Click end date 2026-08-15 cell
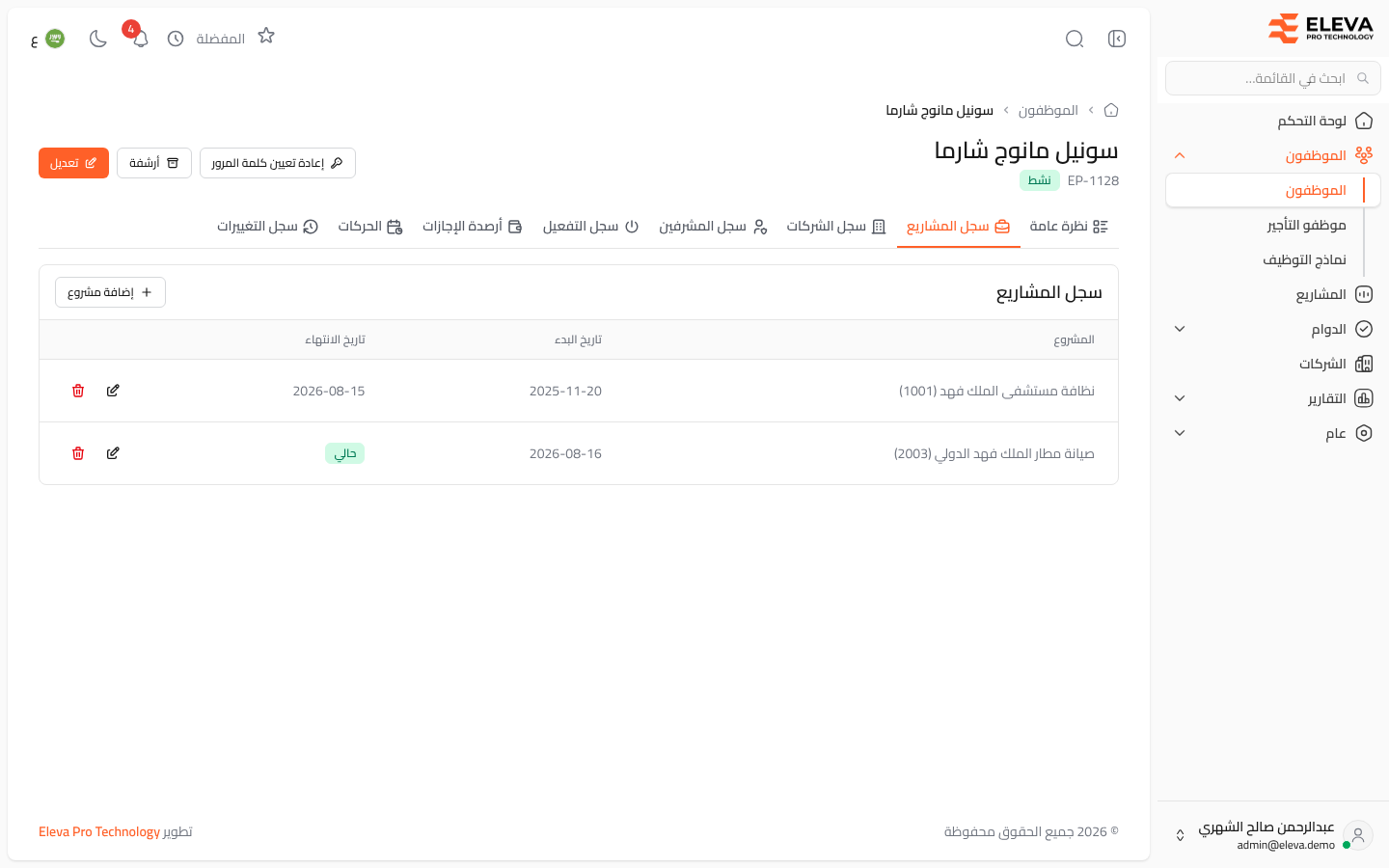 pyautogui.click(x=329, y=391)
